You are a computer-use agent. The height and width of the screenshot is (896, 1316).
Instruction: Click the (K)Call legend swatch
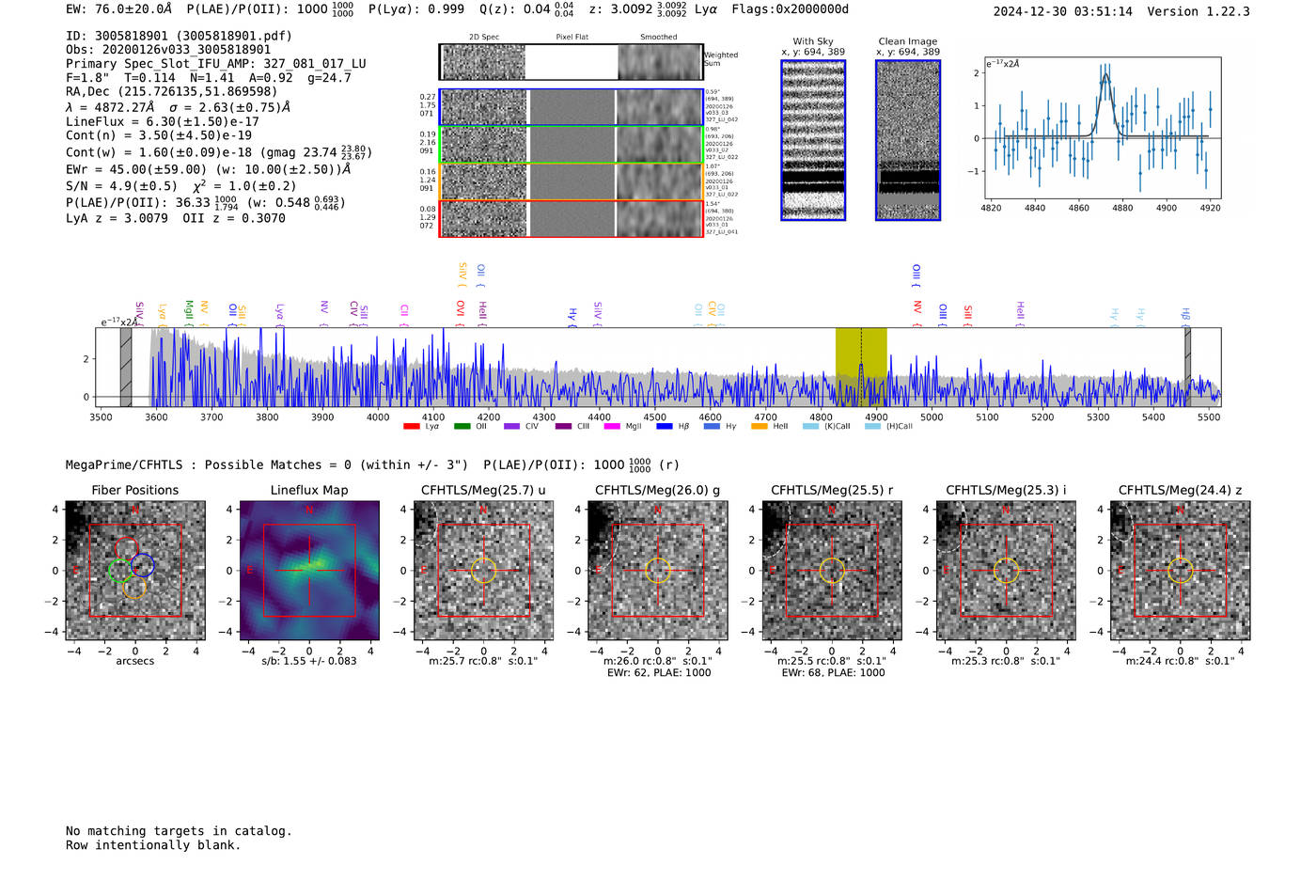coord(810,427)
